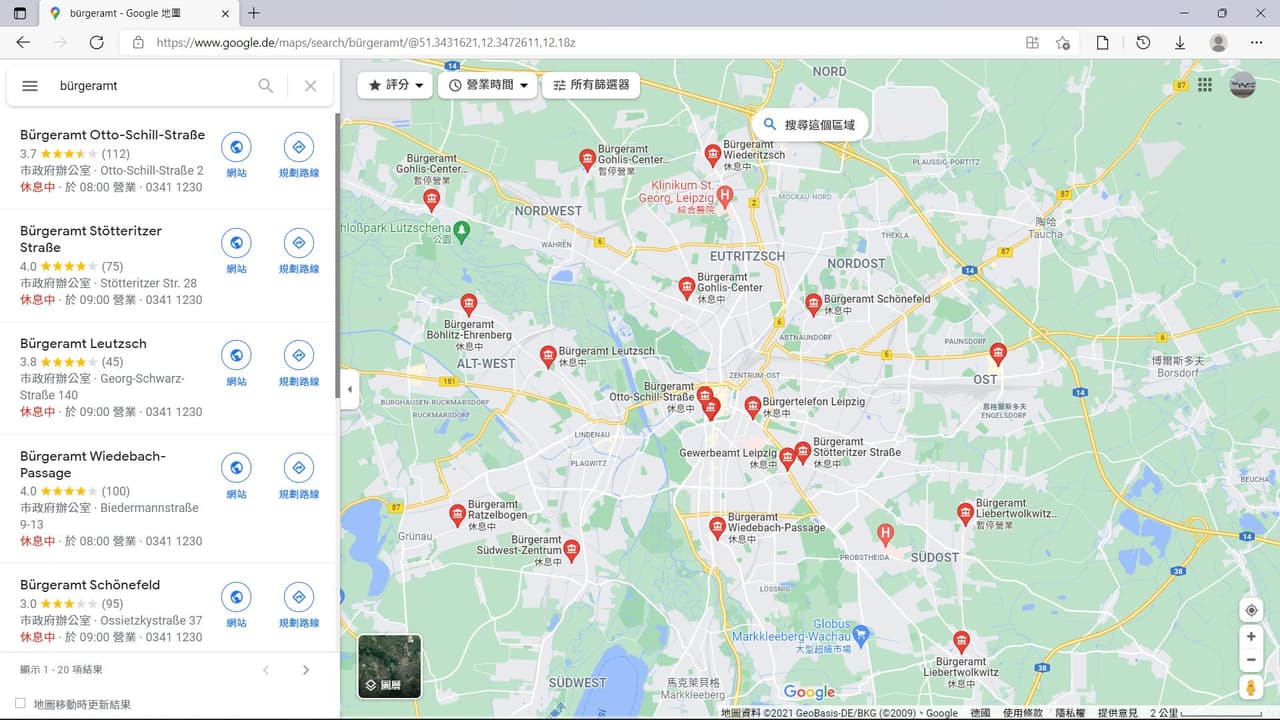Clear the bürgeramt search text
This screenshot has width=1280, height=720.
310,86
